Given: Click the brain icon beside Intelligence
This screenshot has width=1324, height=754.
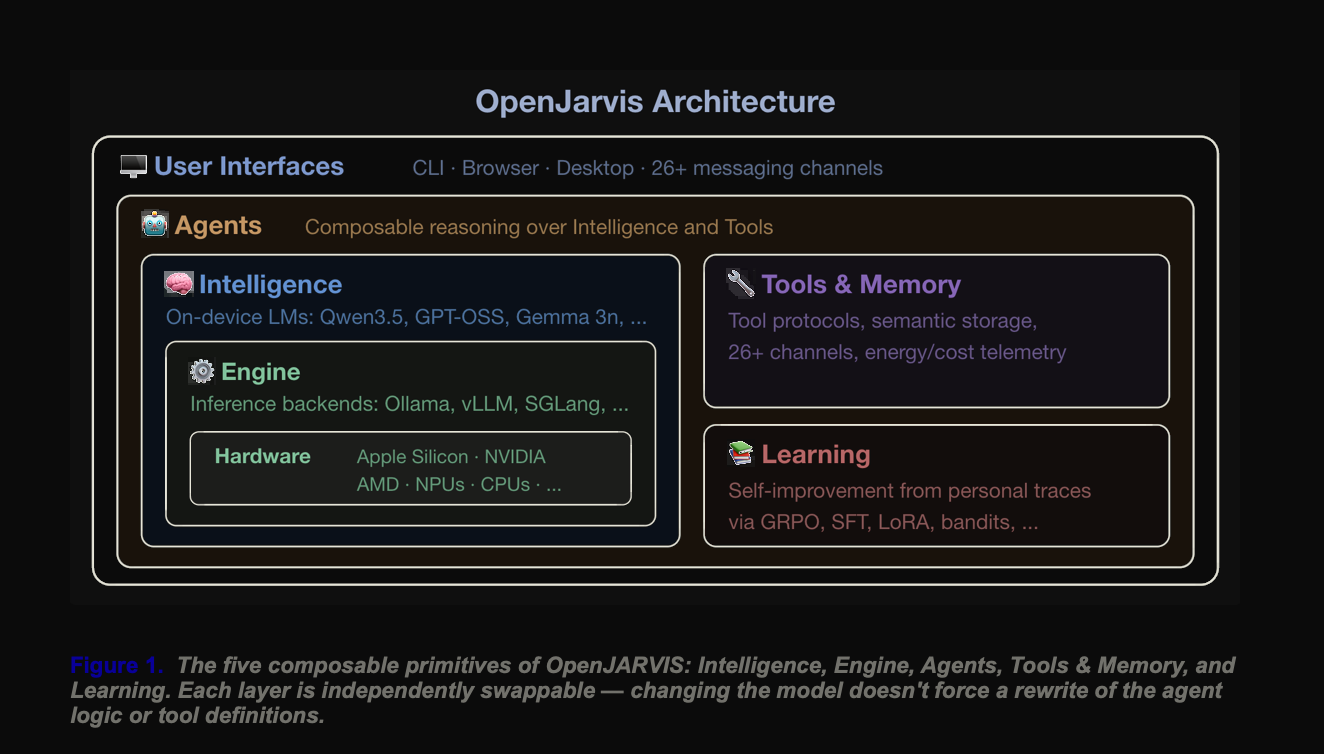Looking at the screenshot, I should click(x=178, y=284).
